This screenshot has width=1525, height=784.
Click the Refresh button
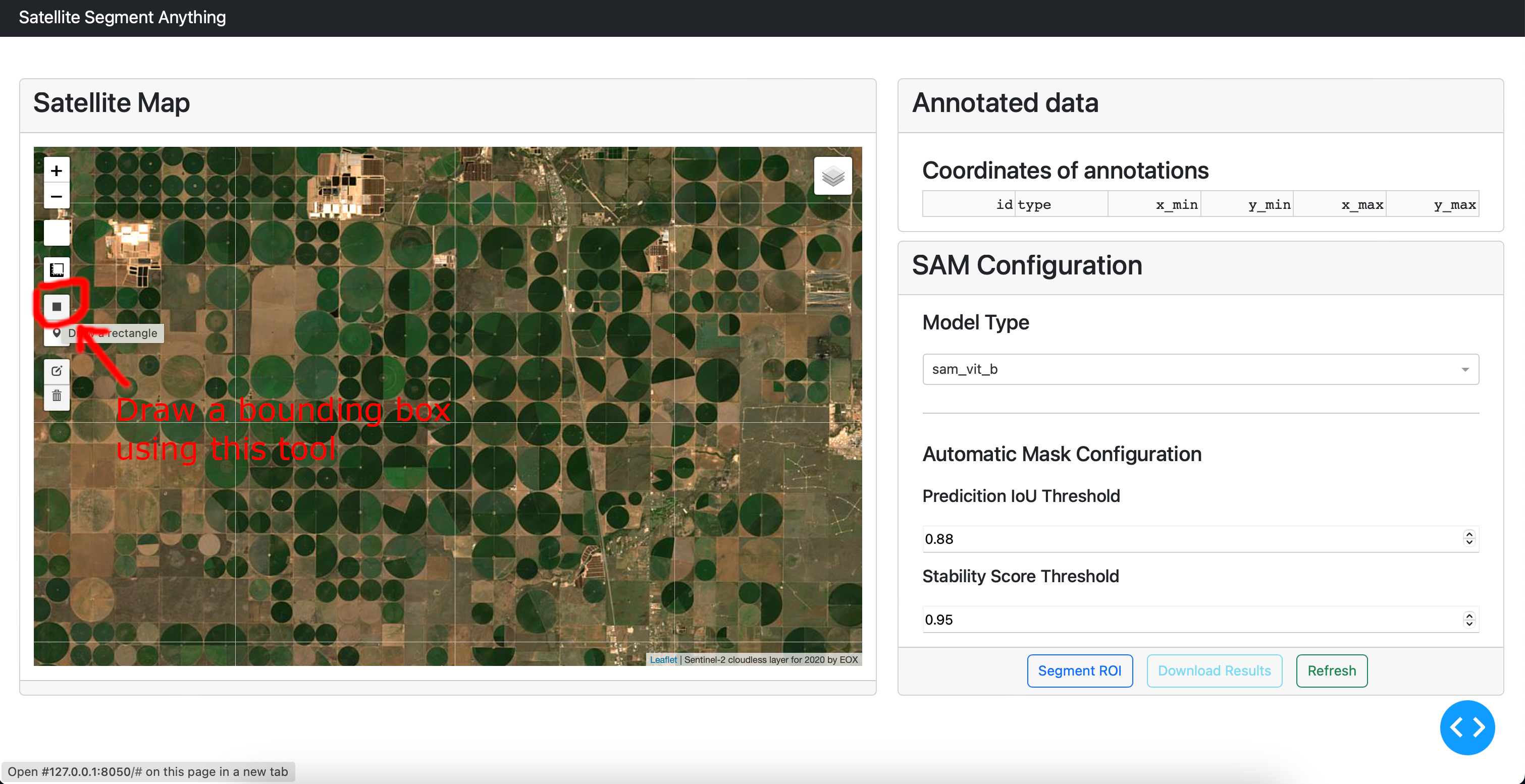pyautogui.click(x=1331, y=670)
